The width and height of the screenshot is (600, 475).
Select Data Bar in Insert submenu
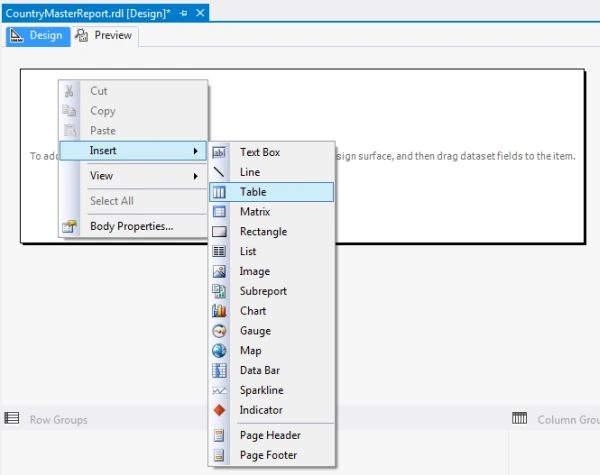[x=272, y=371]
